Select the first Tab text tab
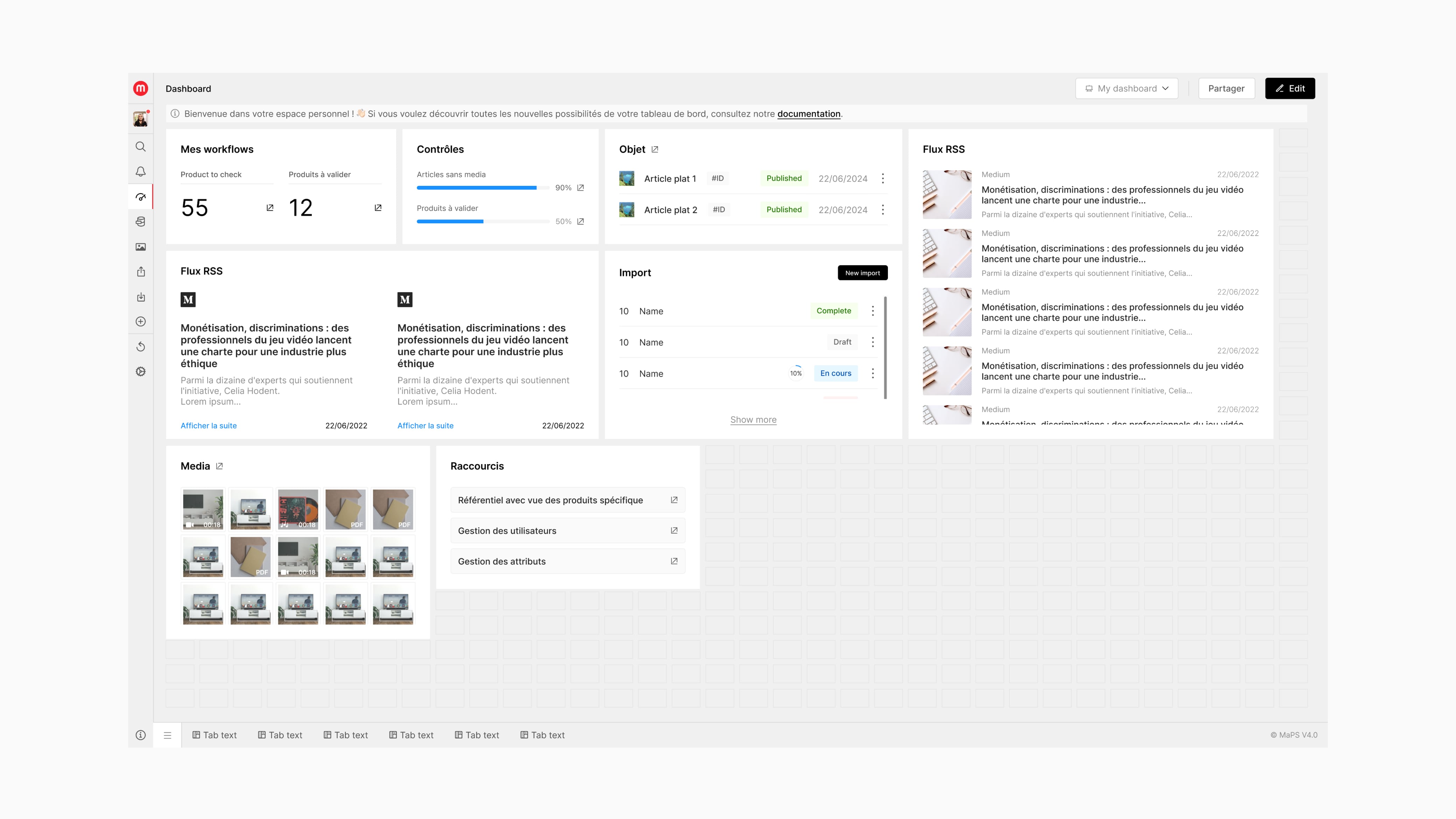 coord(214,735)
